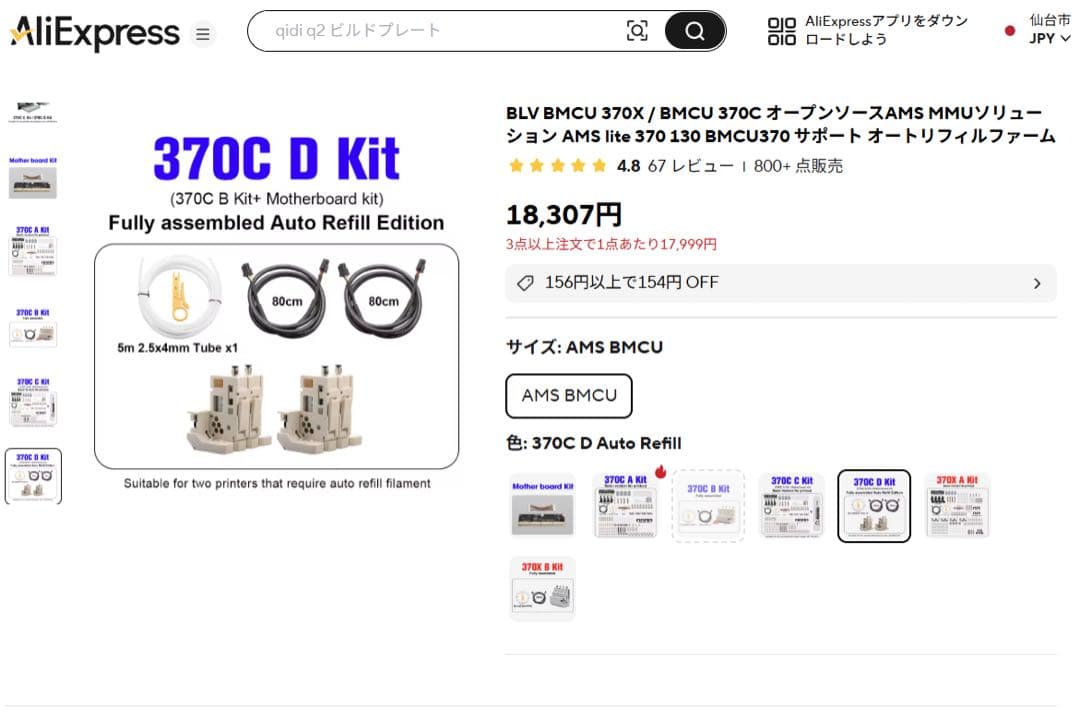Click the Mother board Kit variant thumbnail
Screen dimensions: 1080x712
click(541, 505)
